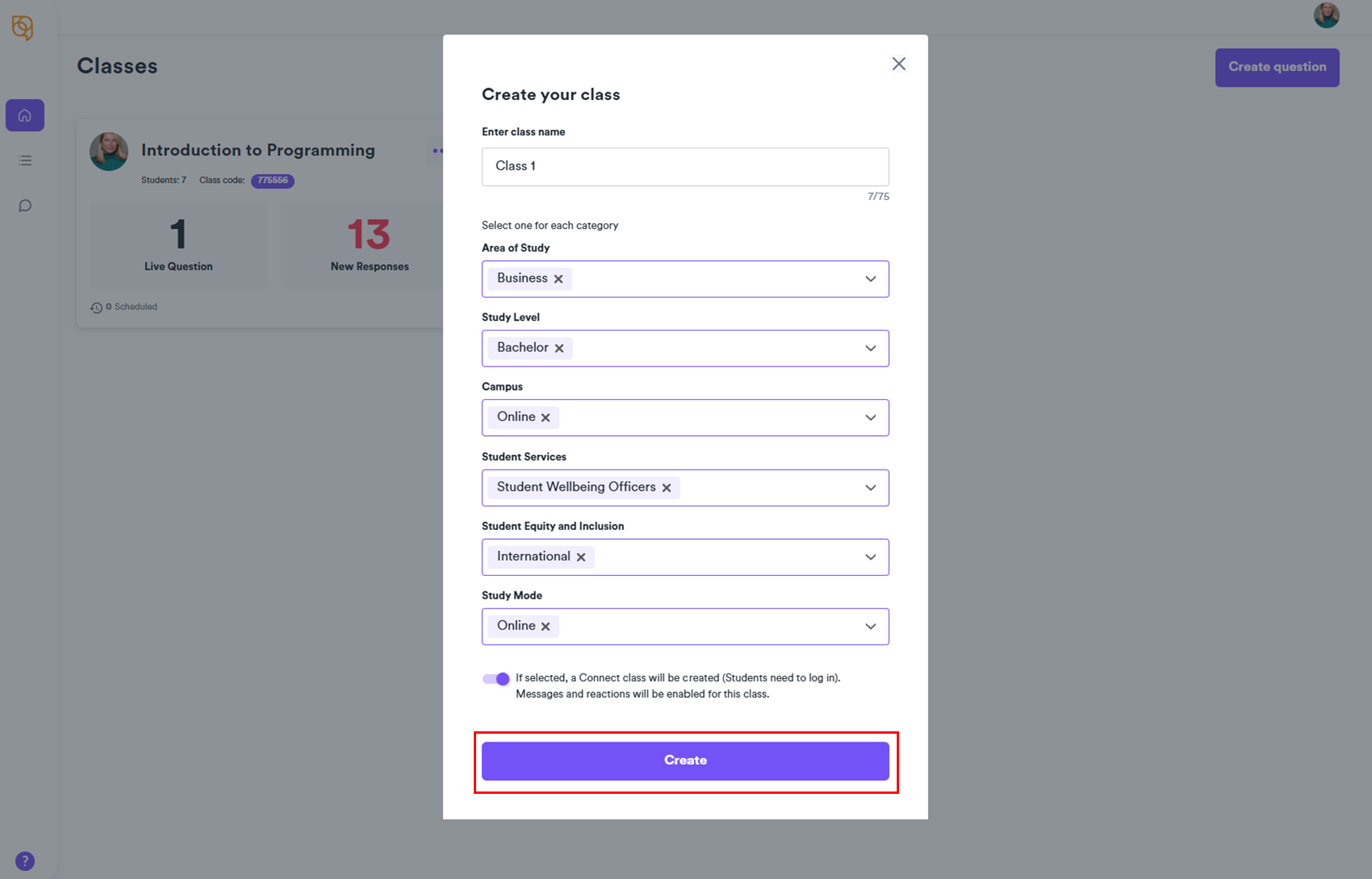This screenshot has width=1372, height=879.
Task: Open the chat bubble sidebar icon
Action: pos(25,206)
